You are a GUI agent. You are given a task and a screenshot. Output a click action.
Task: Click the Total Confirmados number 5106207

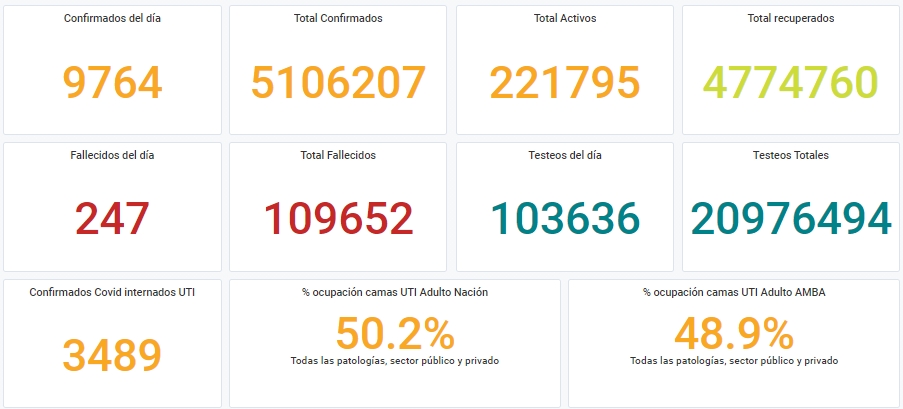click(338, 82)
